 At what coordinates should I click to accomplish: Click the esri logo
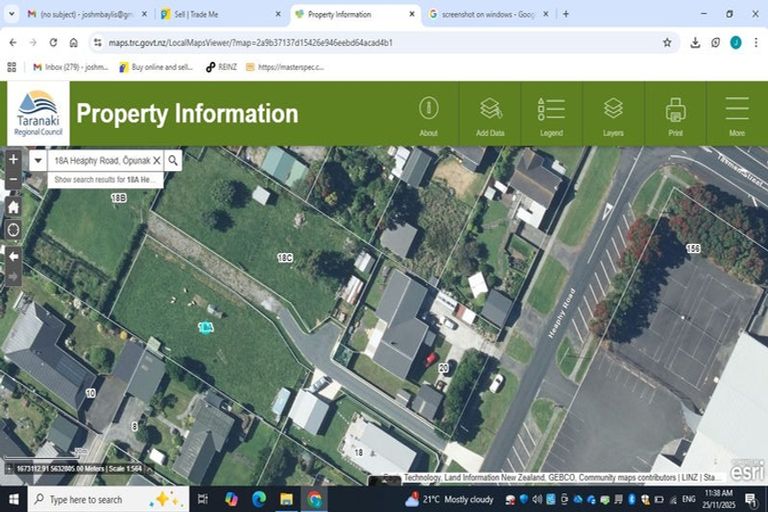747,471
